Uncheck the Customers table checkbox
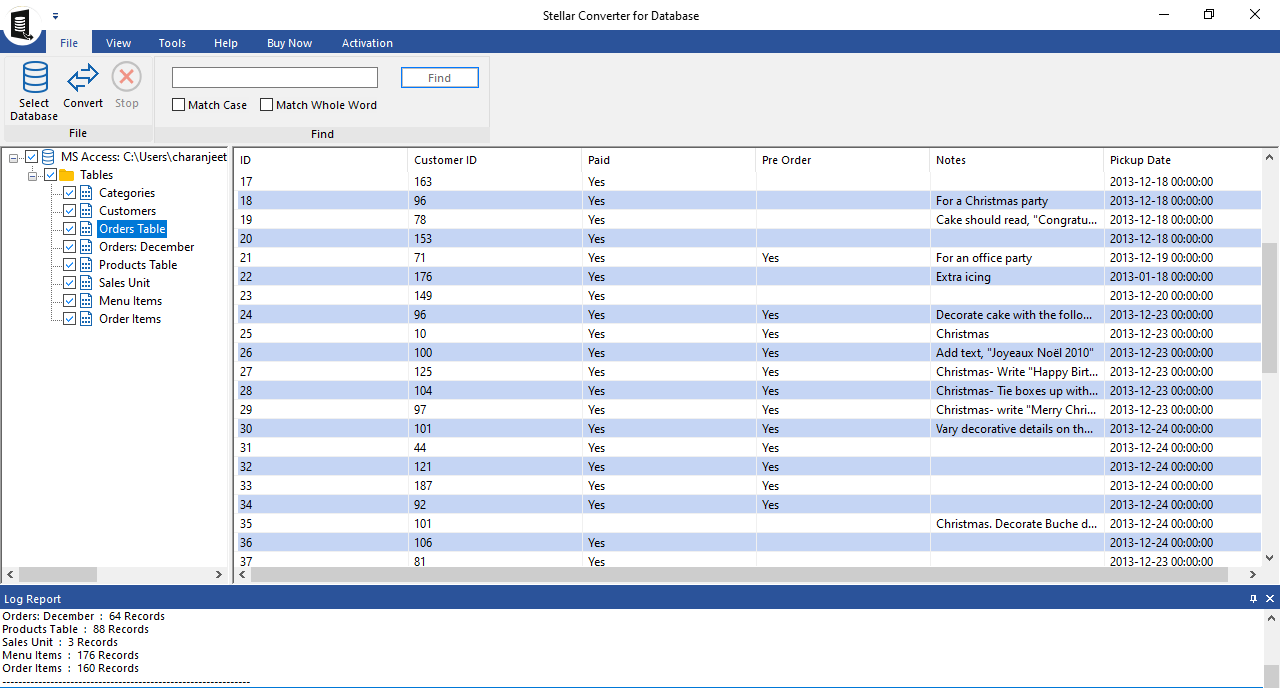This screenshot has height=688, width=1280. pyautogui.click(x=69, y=211)
